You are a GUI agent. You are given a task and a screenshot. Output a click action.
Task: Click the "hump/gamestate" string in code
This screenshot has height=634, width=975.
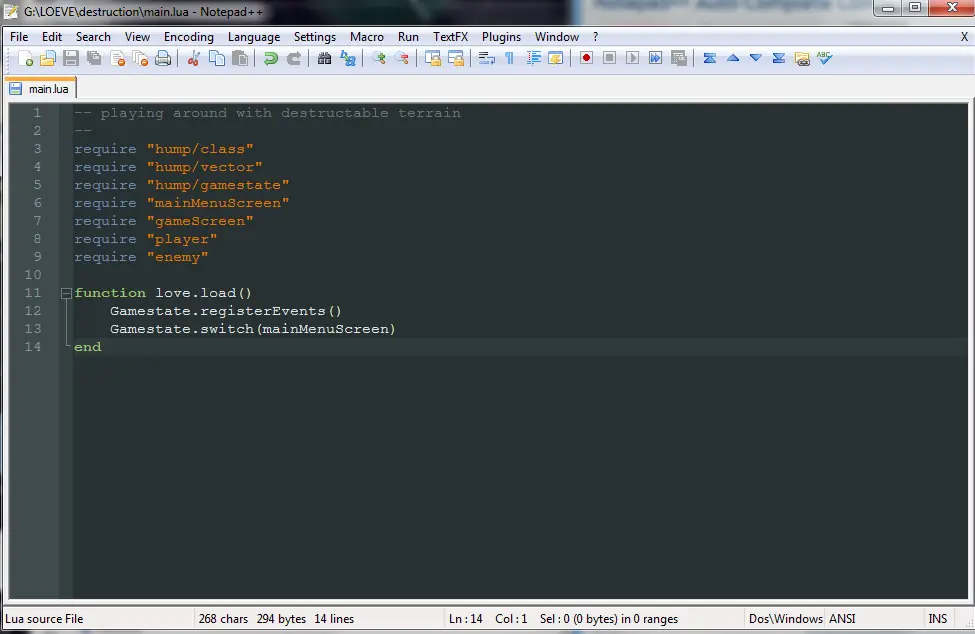point(218,185)
